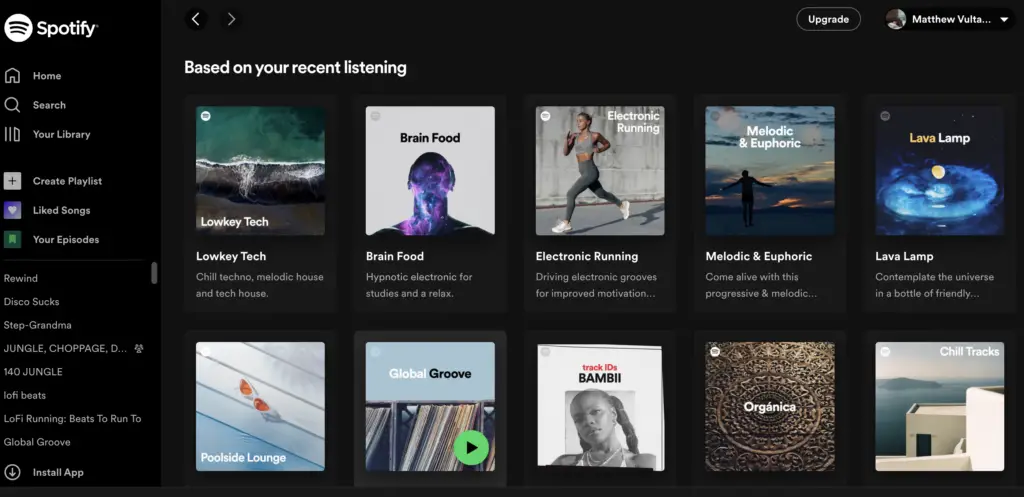Select the lofi beats playlist
This screenshot has width=1024, height=497.
25,395
